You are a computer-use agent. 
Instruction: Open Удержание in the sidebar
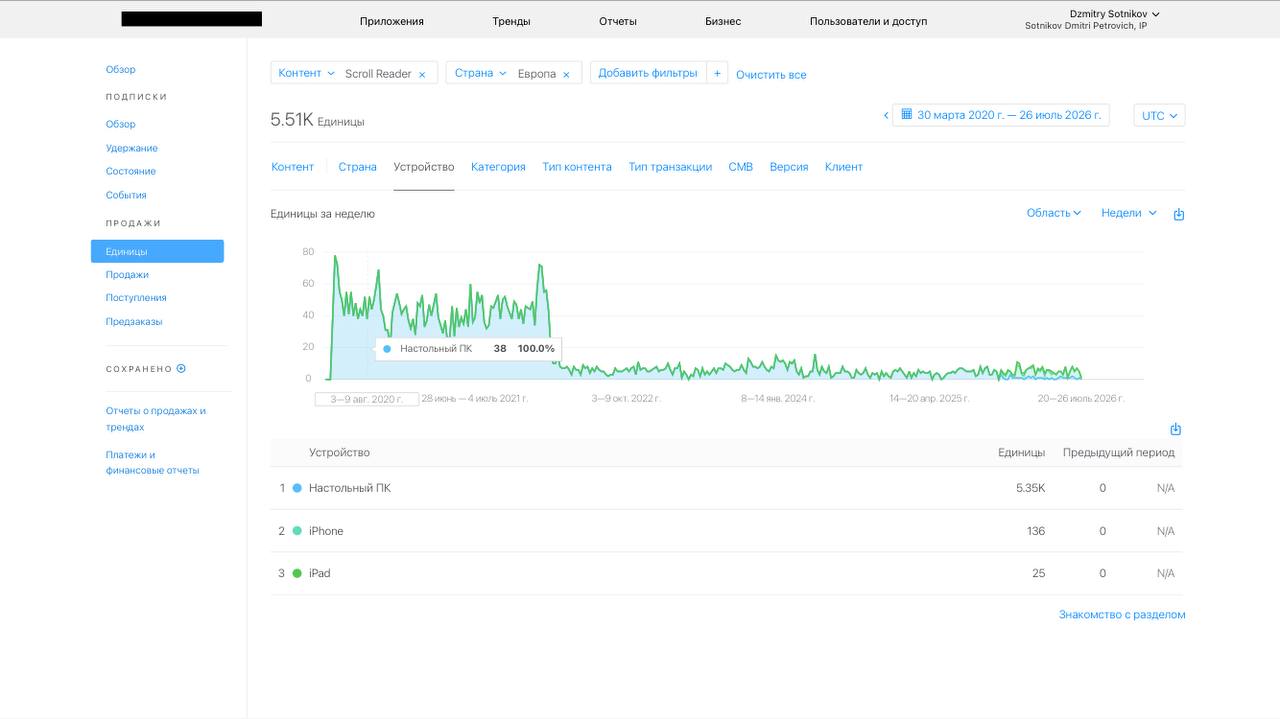coord(132,148)
